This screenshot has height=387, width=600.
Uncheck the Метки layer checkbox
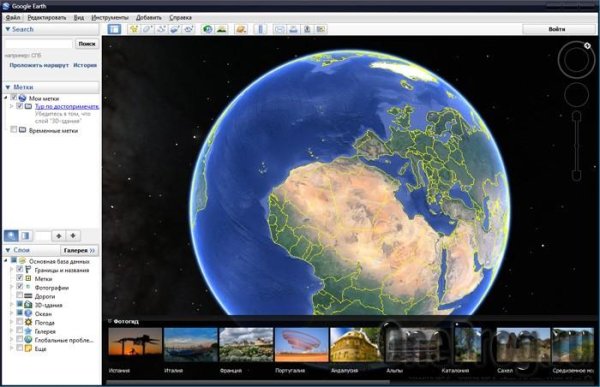point(20,278)
